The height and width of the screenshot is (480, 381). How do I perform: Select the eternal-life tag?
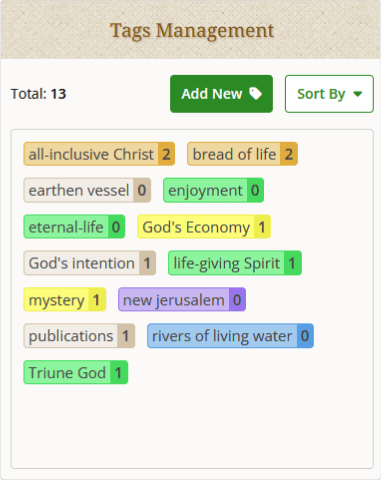[x=74, y=227]
